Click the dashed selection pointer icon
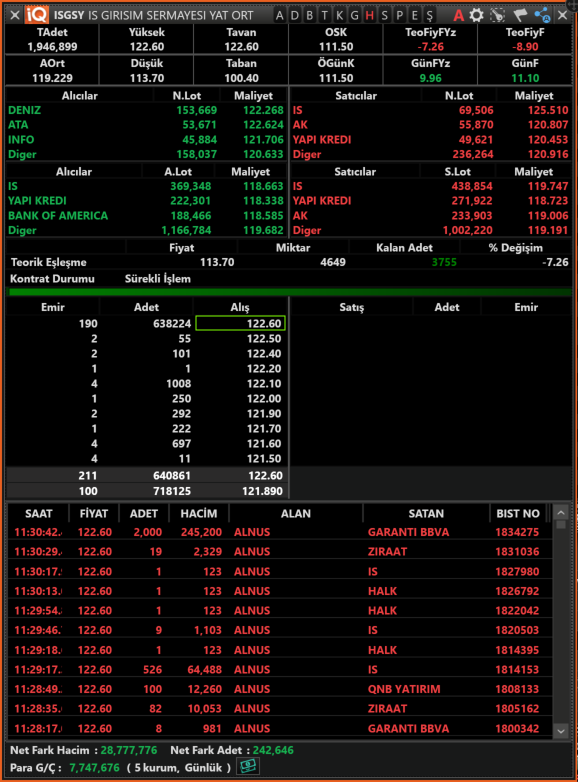 tap(497, 15)
